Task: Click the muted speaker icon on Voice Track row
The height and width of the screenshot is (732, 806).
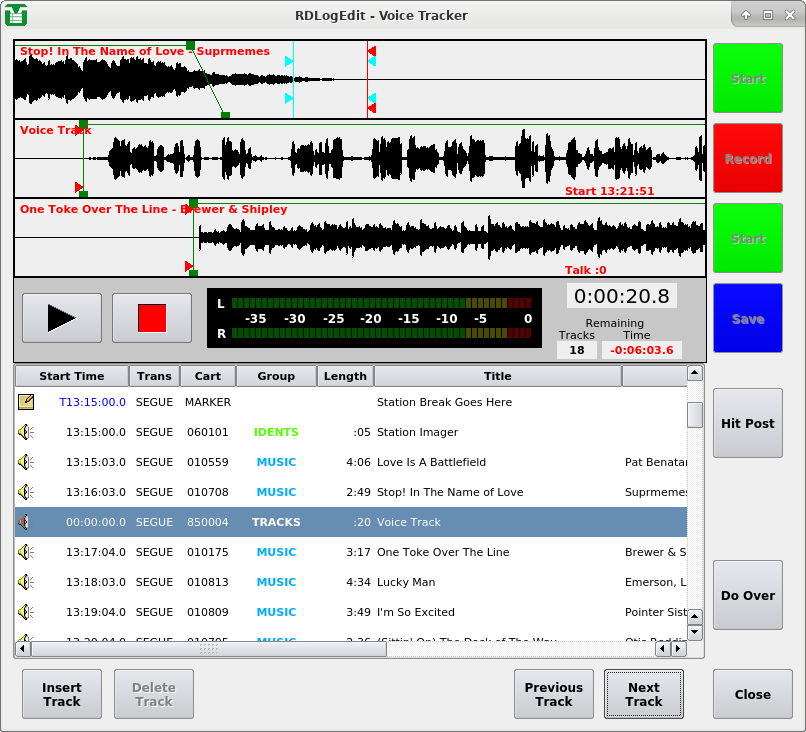Action: [x=25, y=522]
